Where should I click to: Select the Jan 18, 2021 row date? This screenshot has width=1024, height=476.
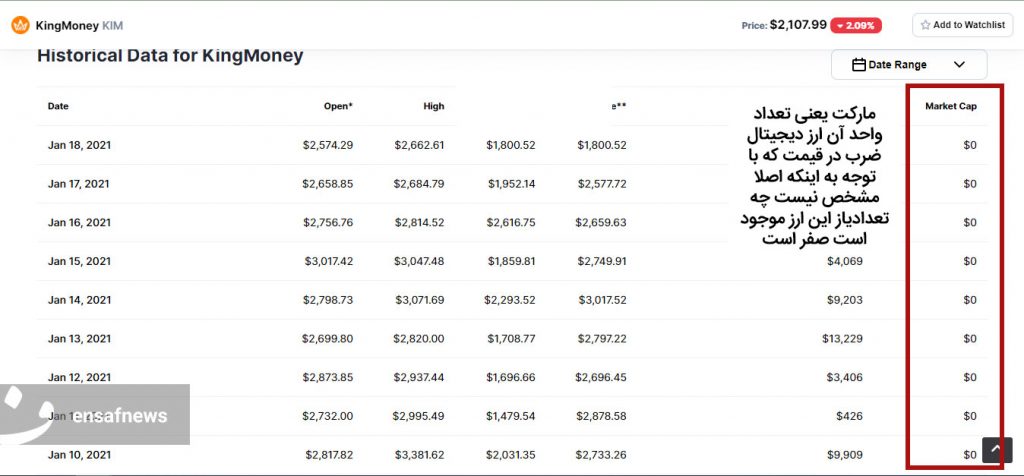coord(79,145)
